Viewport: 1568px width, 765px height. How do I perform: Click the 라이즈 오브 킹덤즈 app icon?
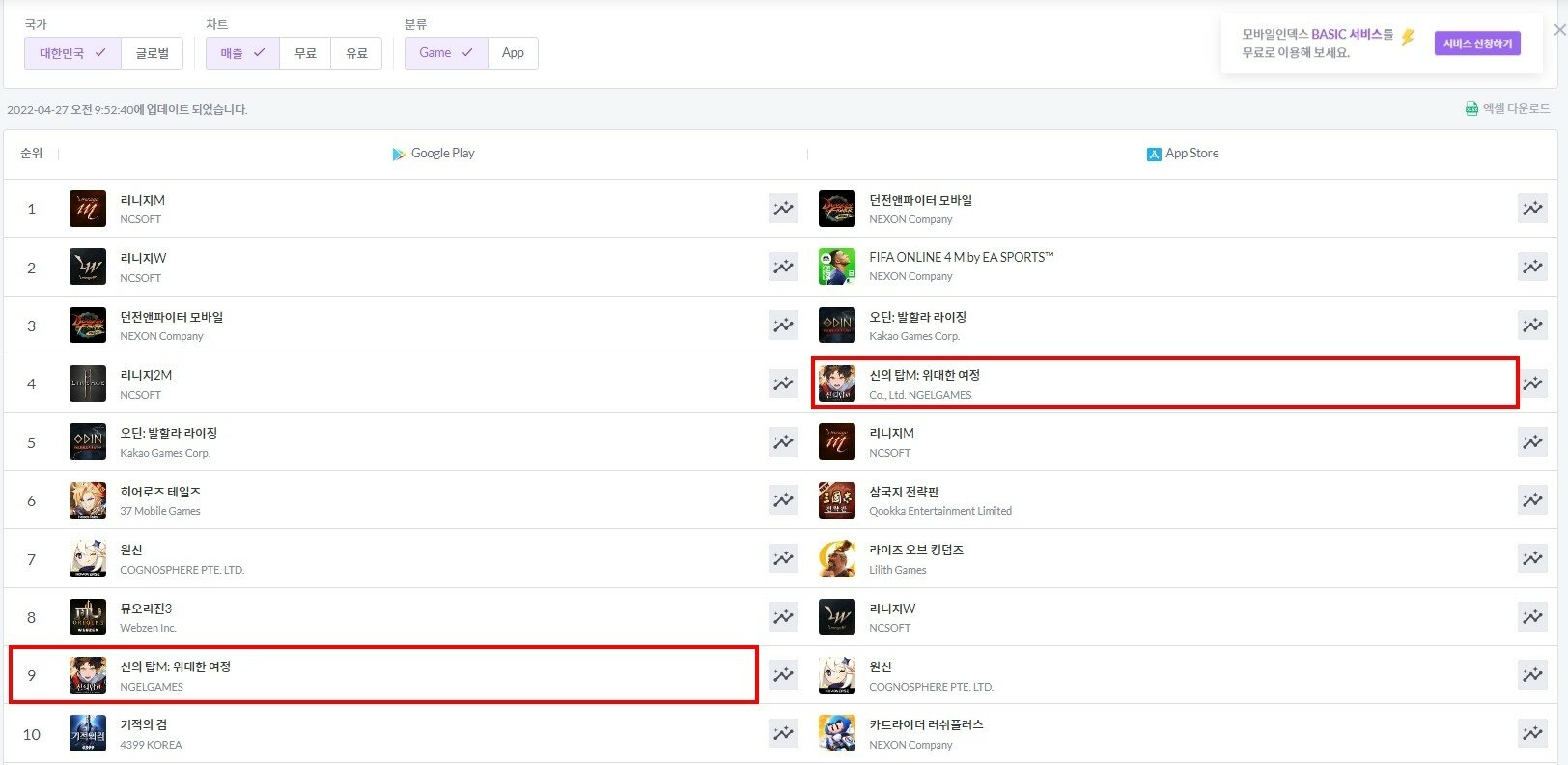(x=837, y=558)
